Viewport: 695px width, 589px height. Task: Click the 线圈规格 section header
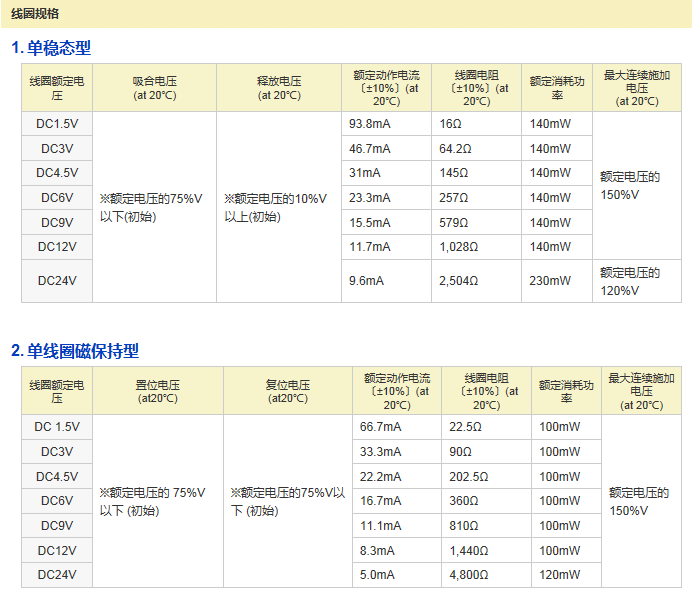(35, 14)
